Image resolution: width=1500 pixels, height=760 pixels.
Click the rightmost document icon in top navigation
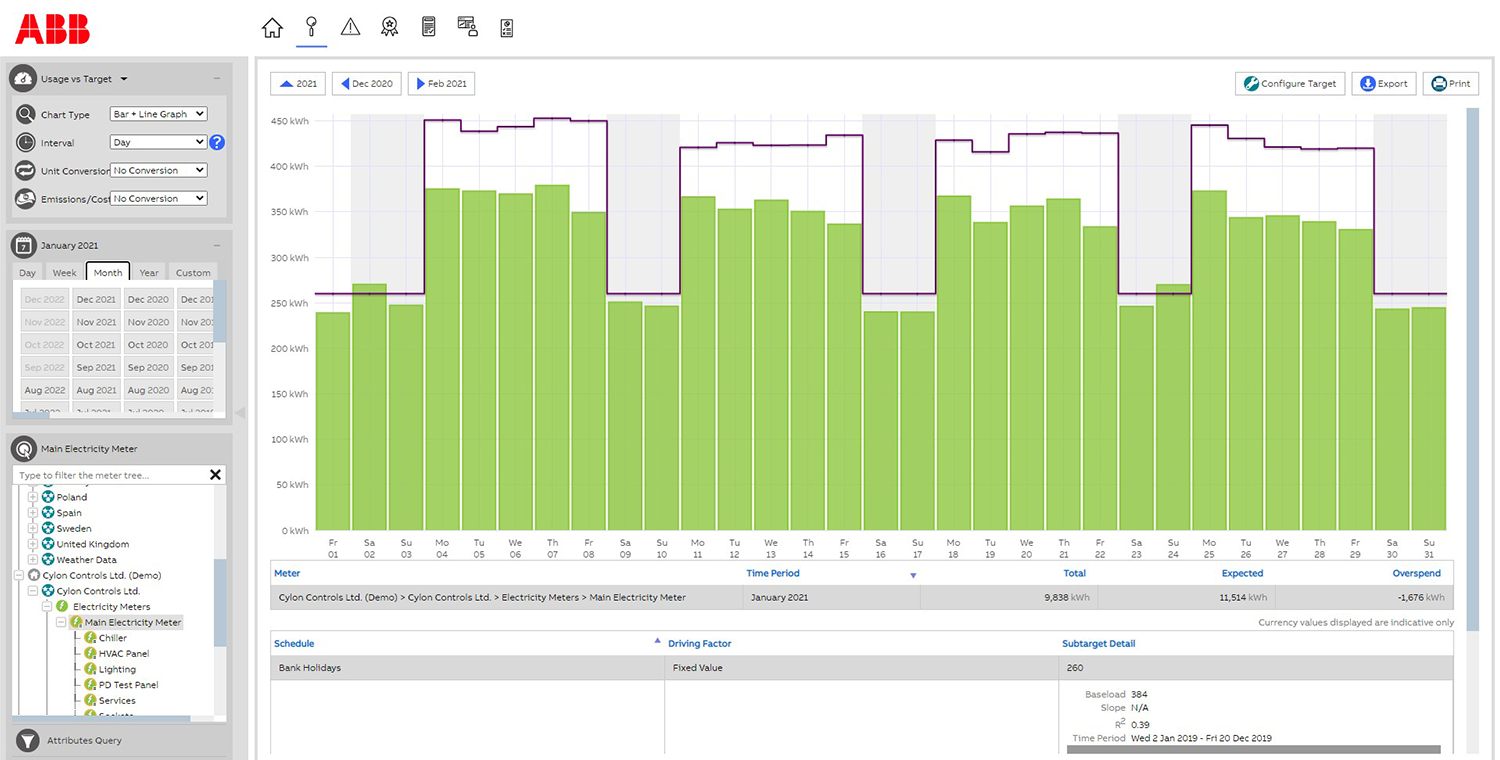tap(506, 27)
